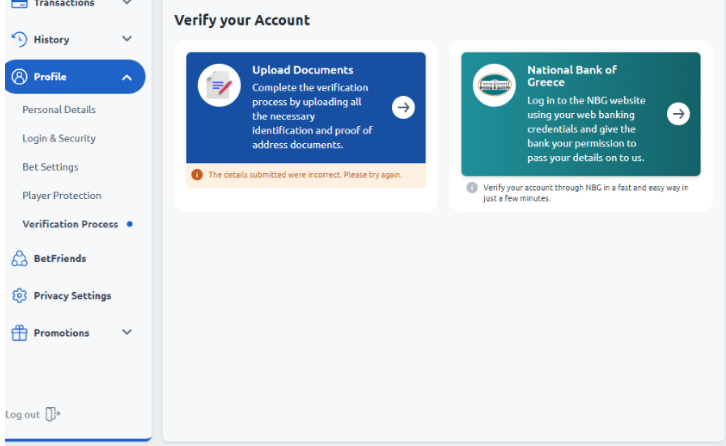Click the Log out door icon
726x446 pixels.
click(53, 414)
